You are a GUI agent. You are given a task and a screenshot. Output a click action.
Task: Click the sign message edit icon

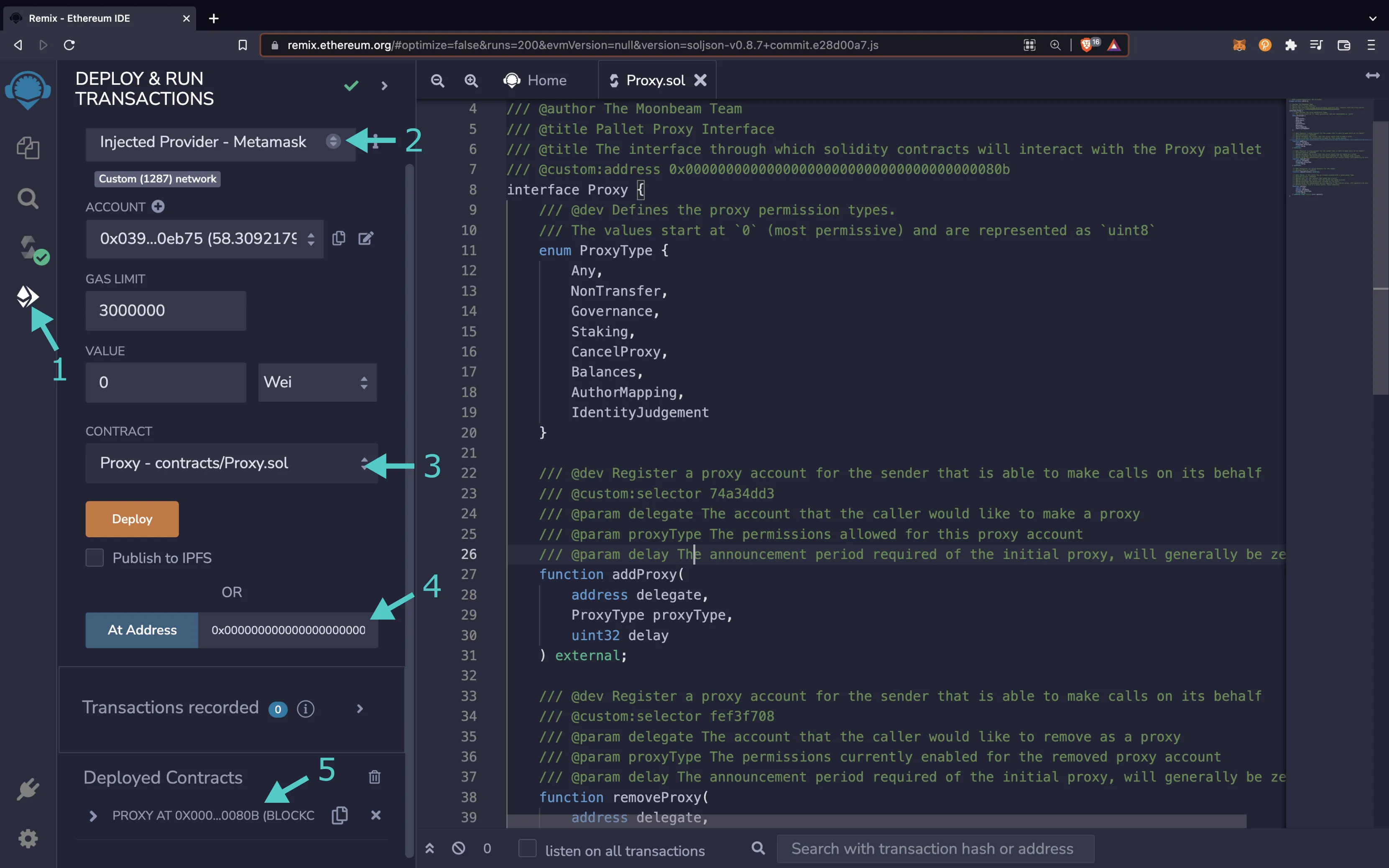365,238
